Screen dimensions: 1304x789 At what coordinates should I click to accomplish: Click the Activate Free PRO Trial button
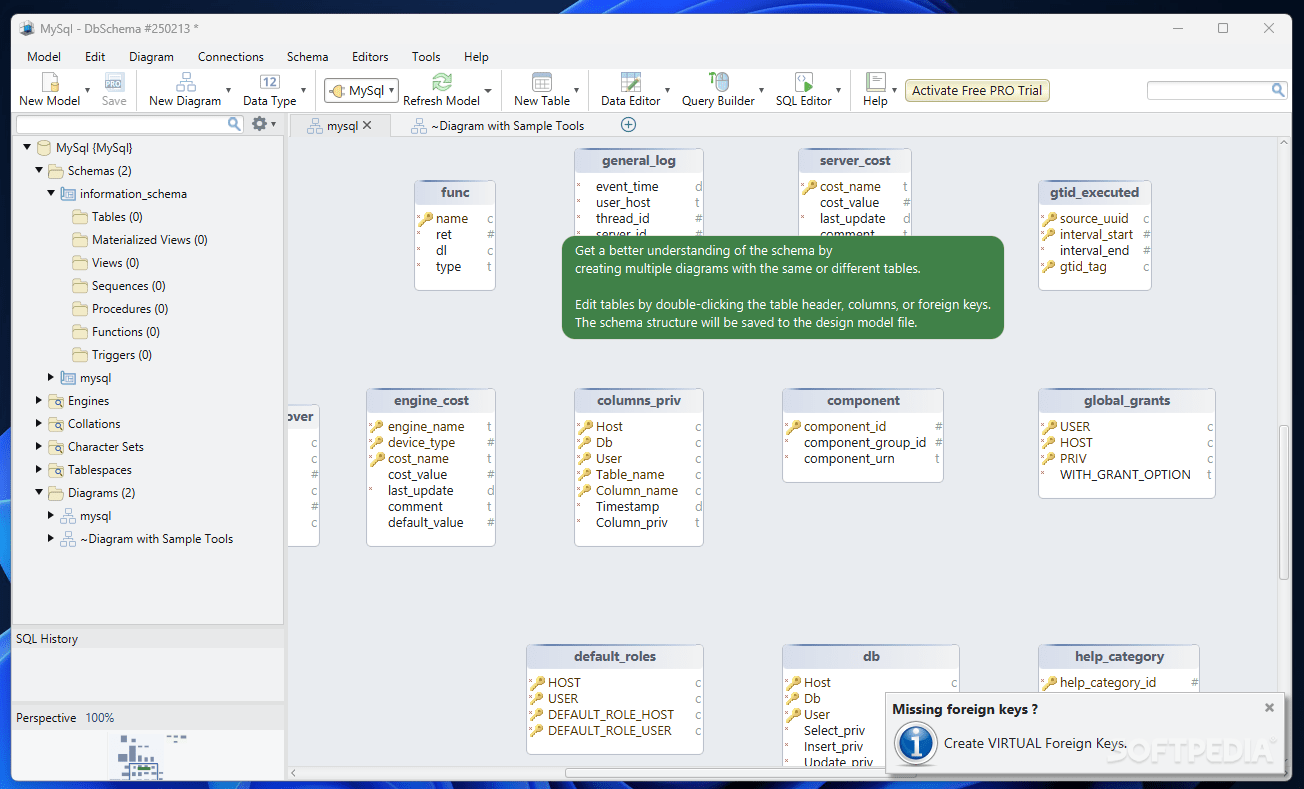point(977,91)
